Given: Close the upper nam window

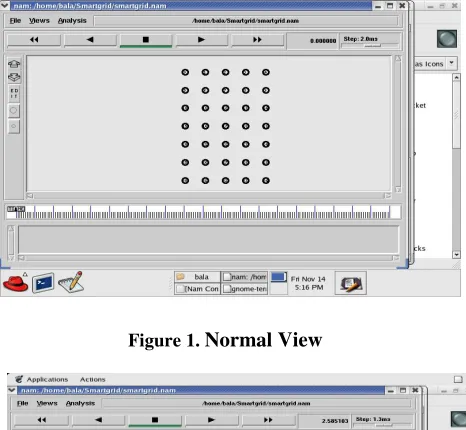Looking at the screenshot, I should coord(402,6).
